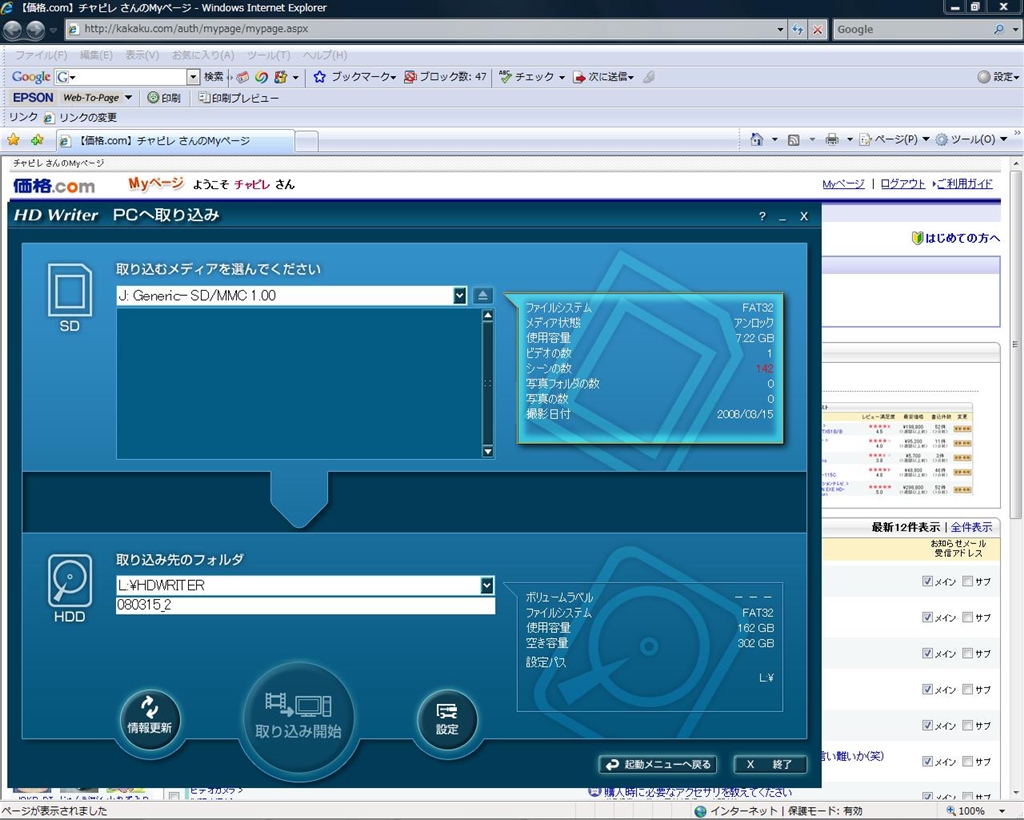
Task: Open a new tab with the blank tab button
Action: pos(307,140)
